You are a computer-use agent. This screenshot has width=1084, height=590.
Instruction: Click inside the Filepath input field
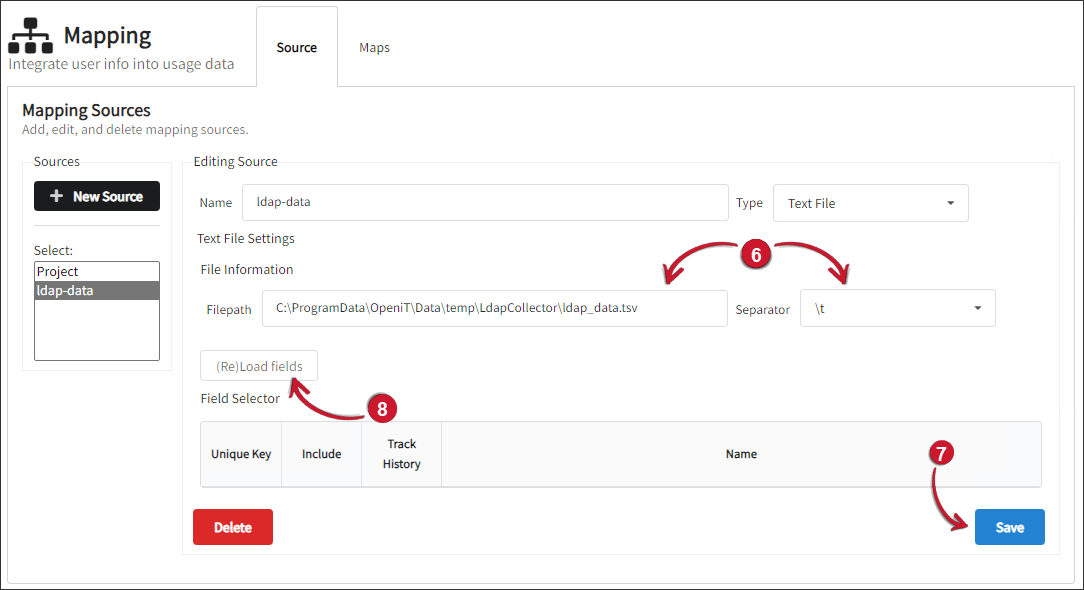click(495, 308)
